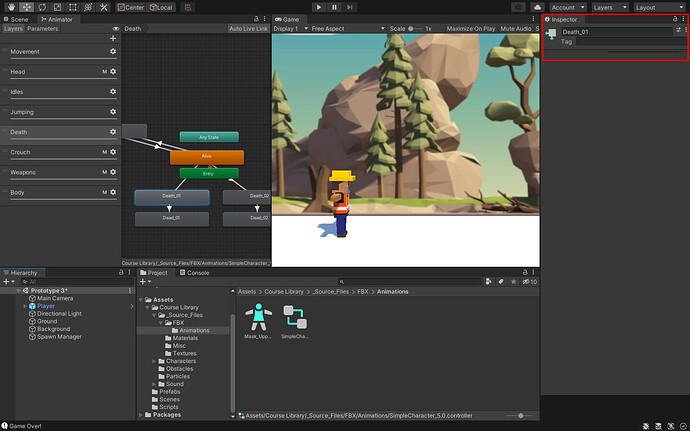Open cloud services icon
Viewport: 690px width, 431px height.
[537, 7]
